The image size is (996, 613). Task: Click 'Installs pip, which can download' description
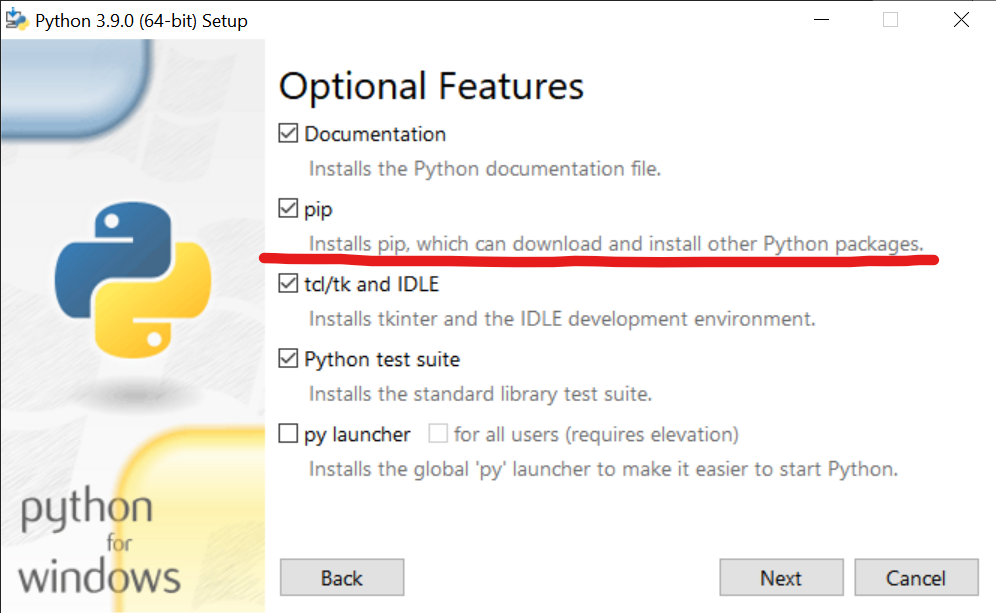616,244
